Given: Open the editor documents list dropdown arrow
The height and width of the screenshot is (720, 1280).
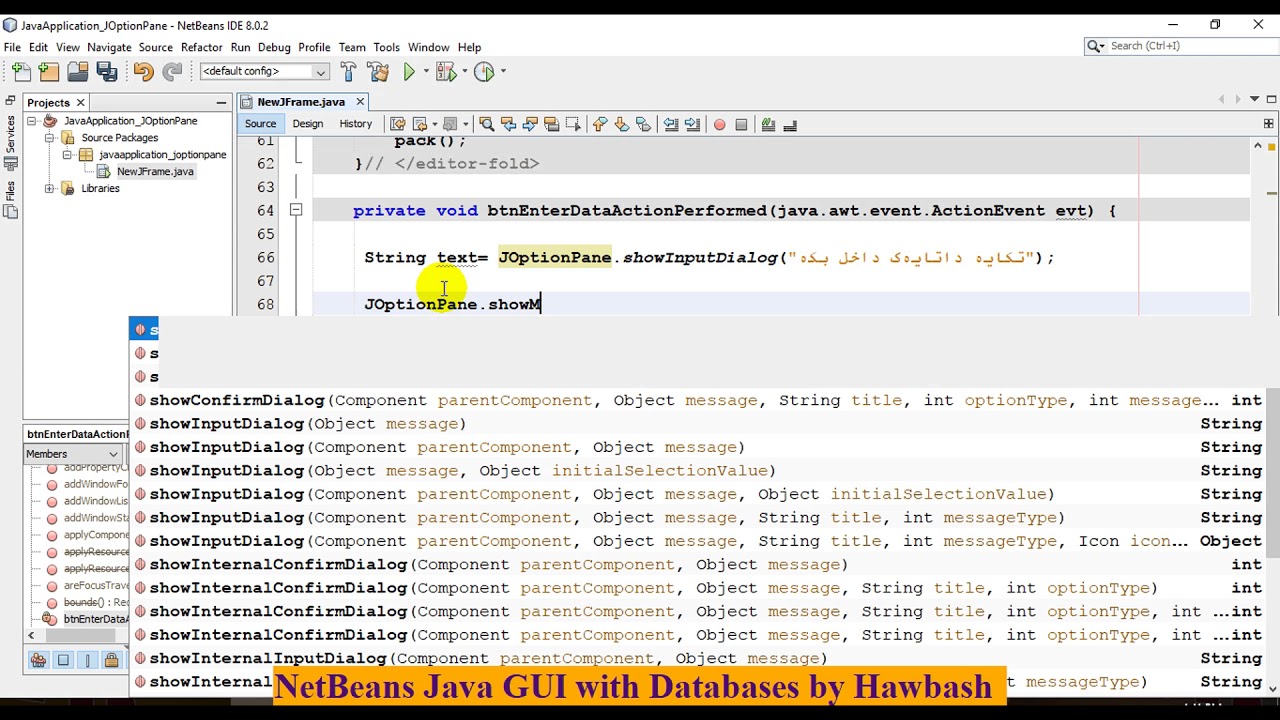Looking at the screenshot, I should (x=1254, y=100).
